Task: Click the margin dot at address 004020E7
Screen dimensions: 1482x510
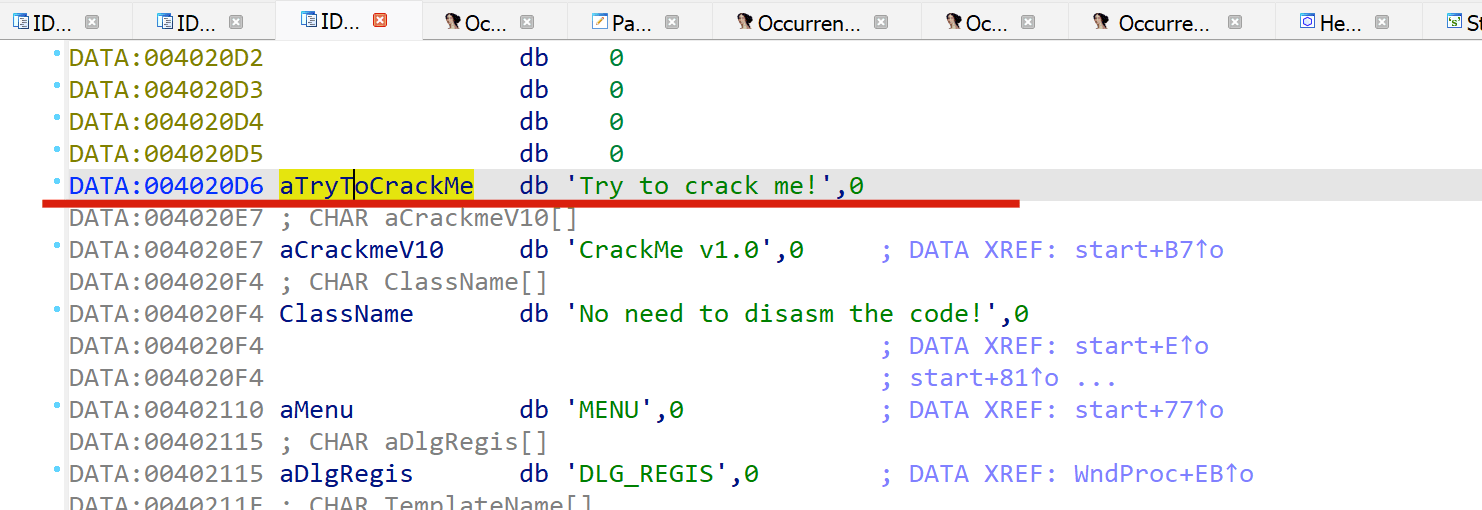Action: (x=57, y=250)
